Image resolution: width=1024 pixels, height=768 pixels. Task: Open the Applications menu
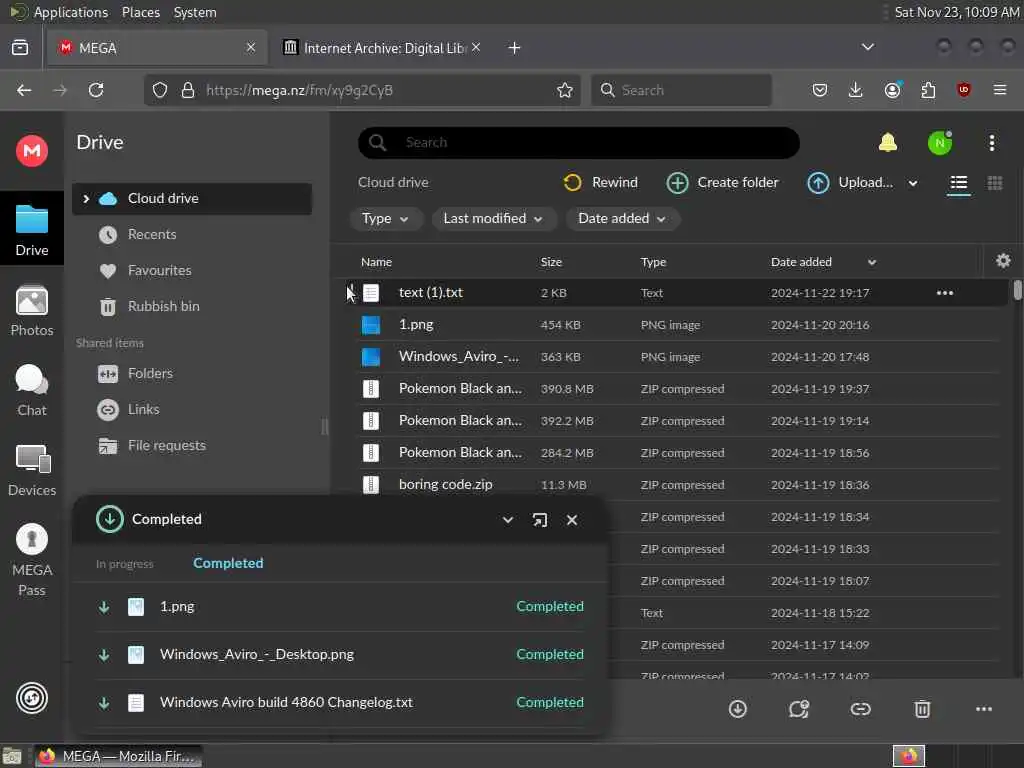coord(71,12)
